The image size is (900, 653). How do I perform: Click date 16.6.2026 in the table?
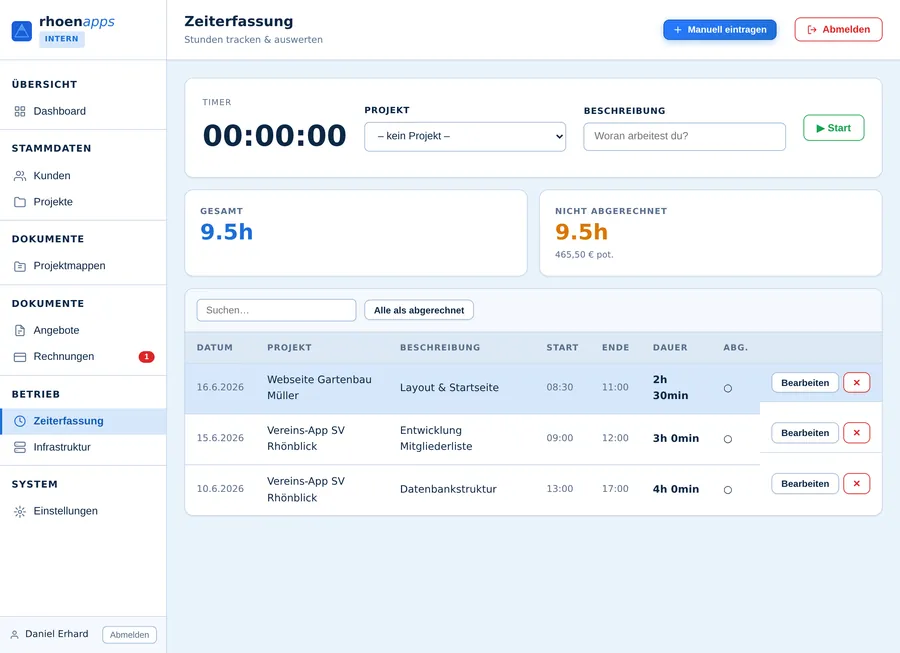click(220, 387)
